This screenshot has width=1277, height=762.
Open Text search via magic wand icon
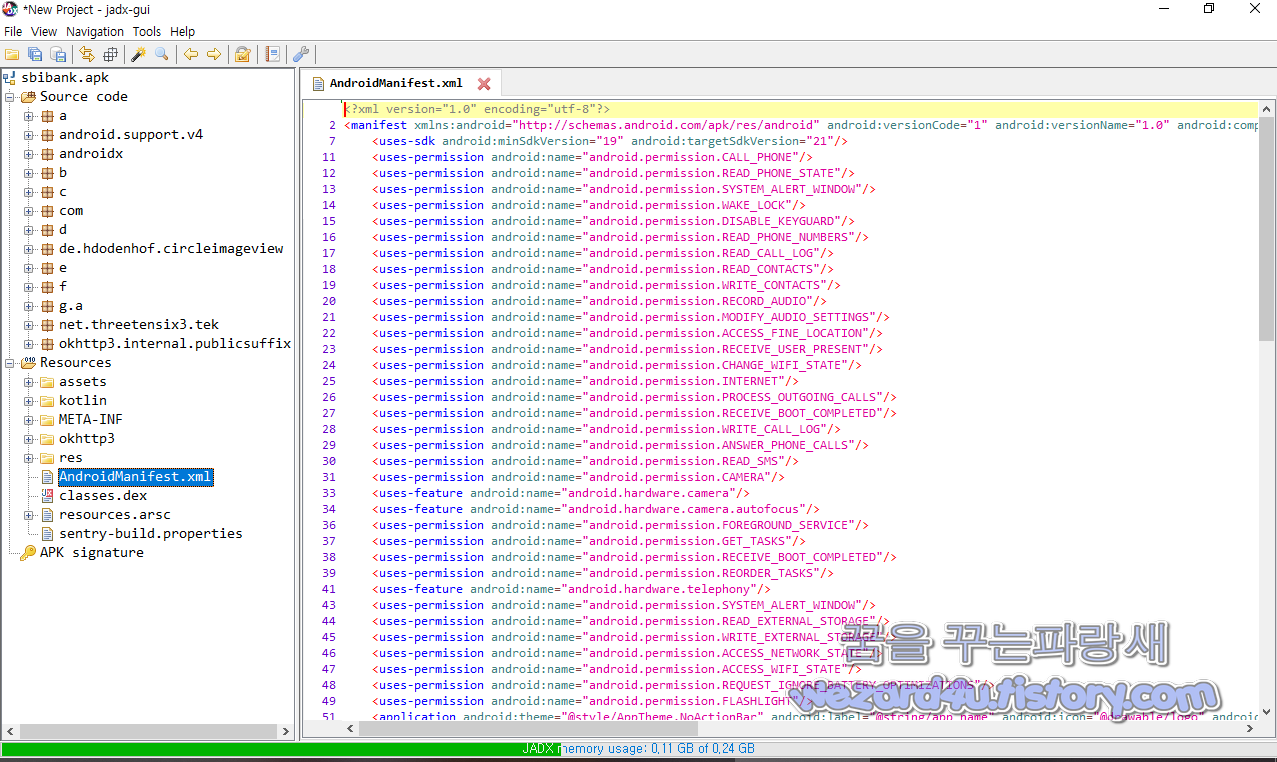(x=139, y=54)
